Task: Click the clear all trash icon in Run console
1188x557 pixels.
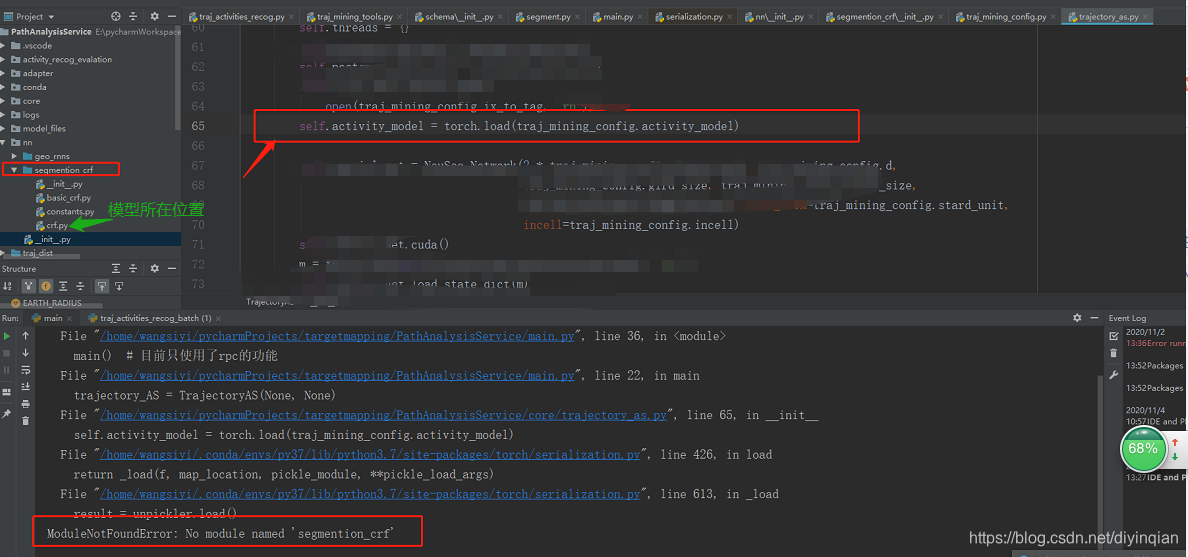Action: coord(26,421)
